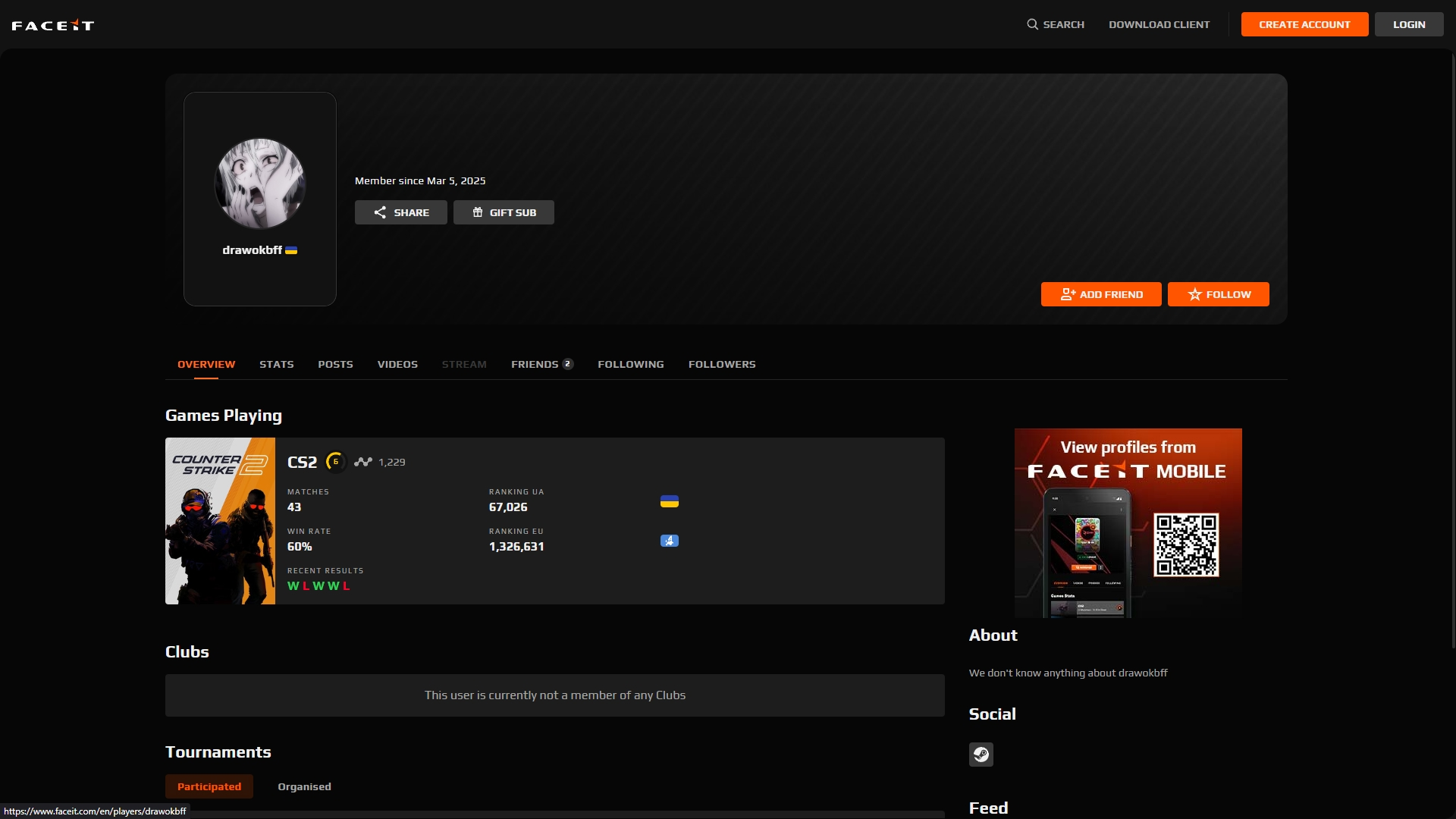The image size is (1456, 819).
Task: Click the FACEIT Mobile QR code
Action: (x=1186, y=545)
